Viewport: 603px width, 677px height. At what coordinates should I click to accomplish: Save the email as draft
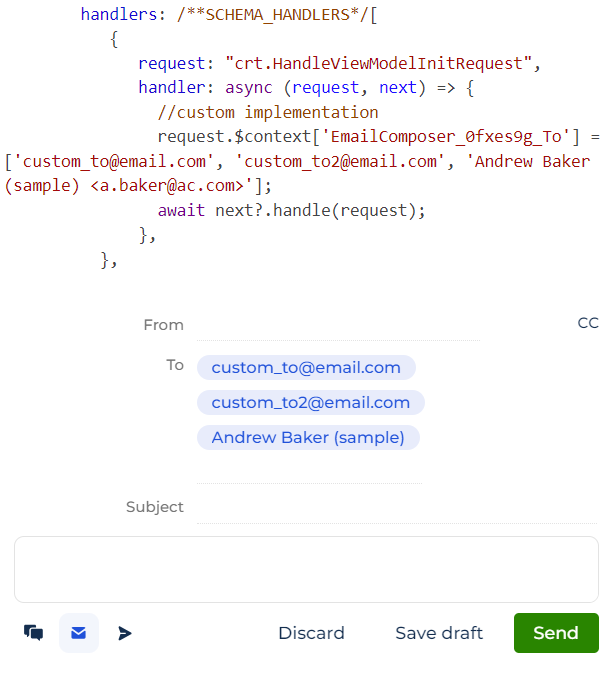439,633
